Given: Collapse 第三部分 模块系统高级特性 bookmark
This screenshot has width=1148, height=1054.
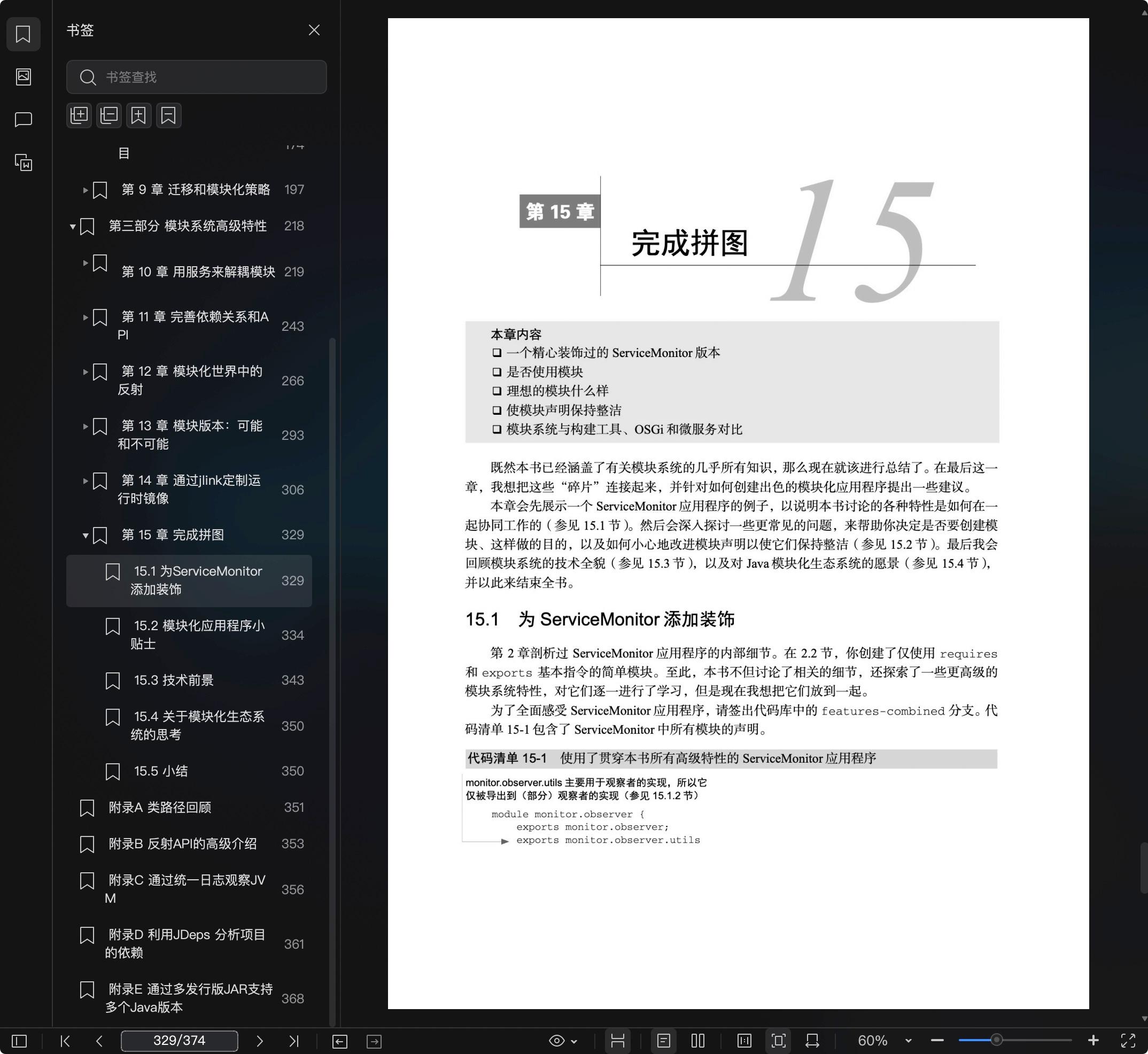Looking at the screenshot, I should coord(73,227).
